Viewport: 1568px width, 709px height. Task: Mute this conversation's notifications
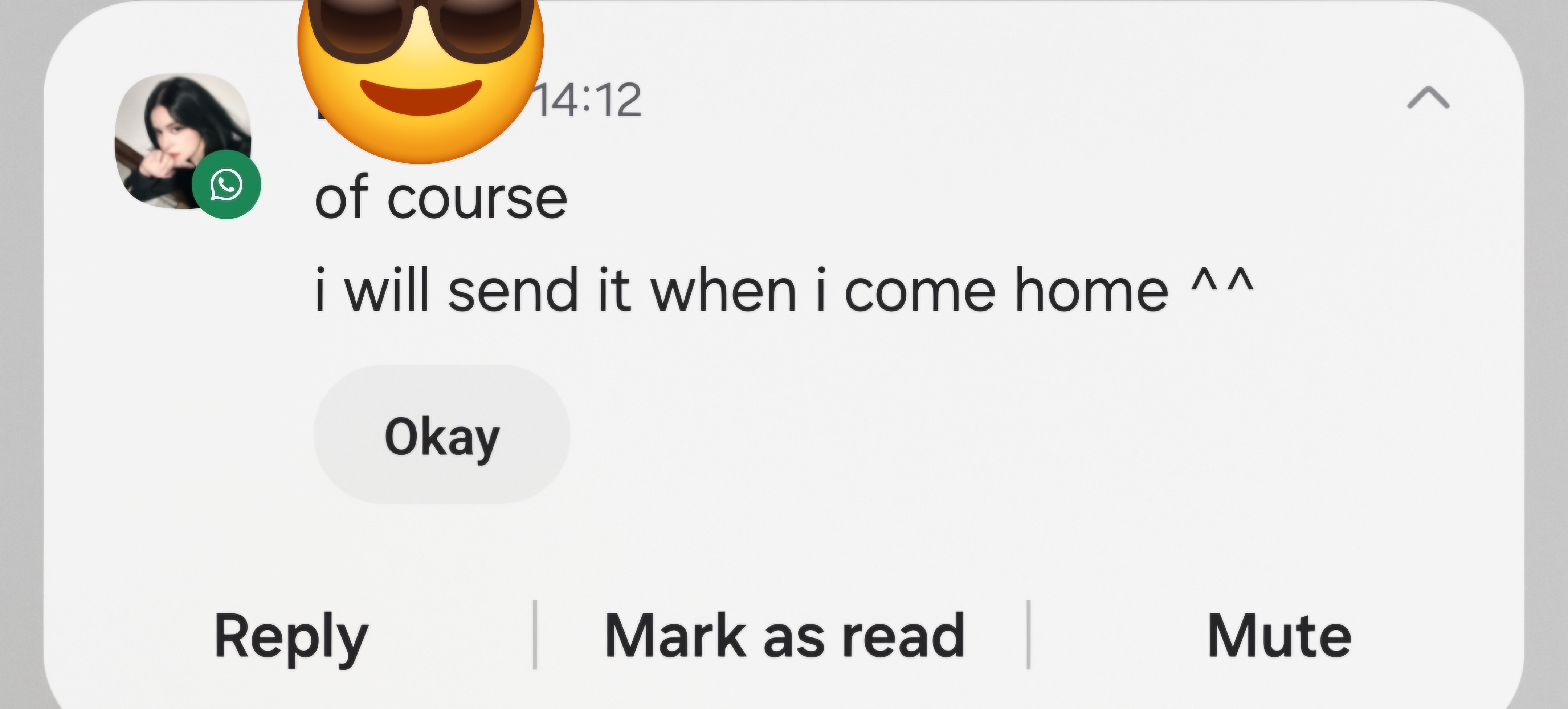point(1279,636)
